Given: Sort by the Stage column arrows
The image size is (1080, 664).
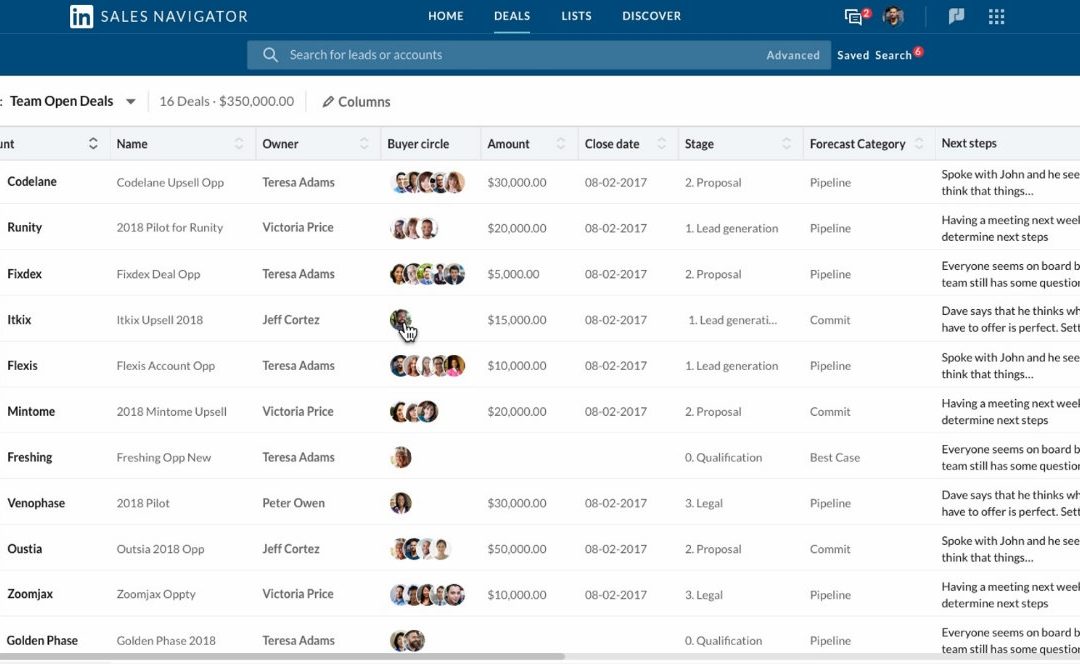Looking at the screenshot, I should coord(787,143).
